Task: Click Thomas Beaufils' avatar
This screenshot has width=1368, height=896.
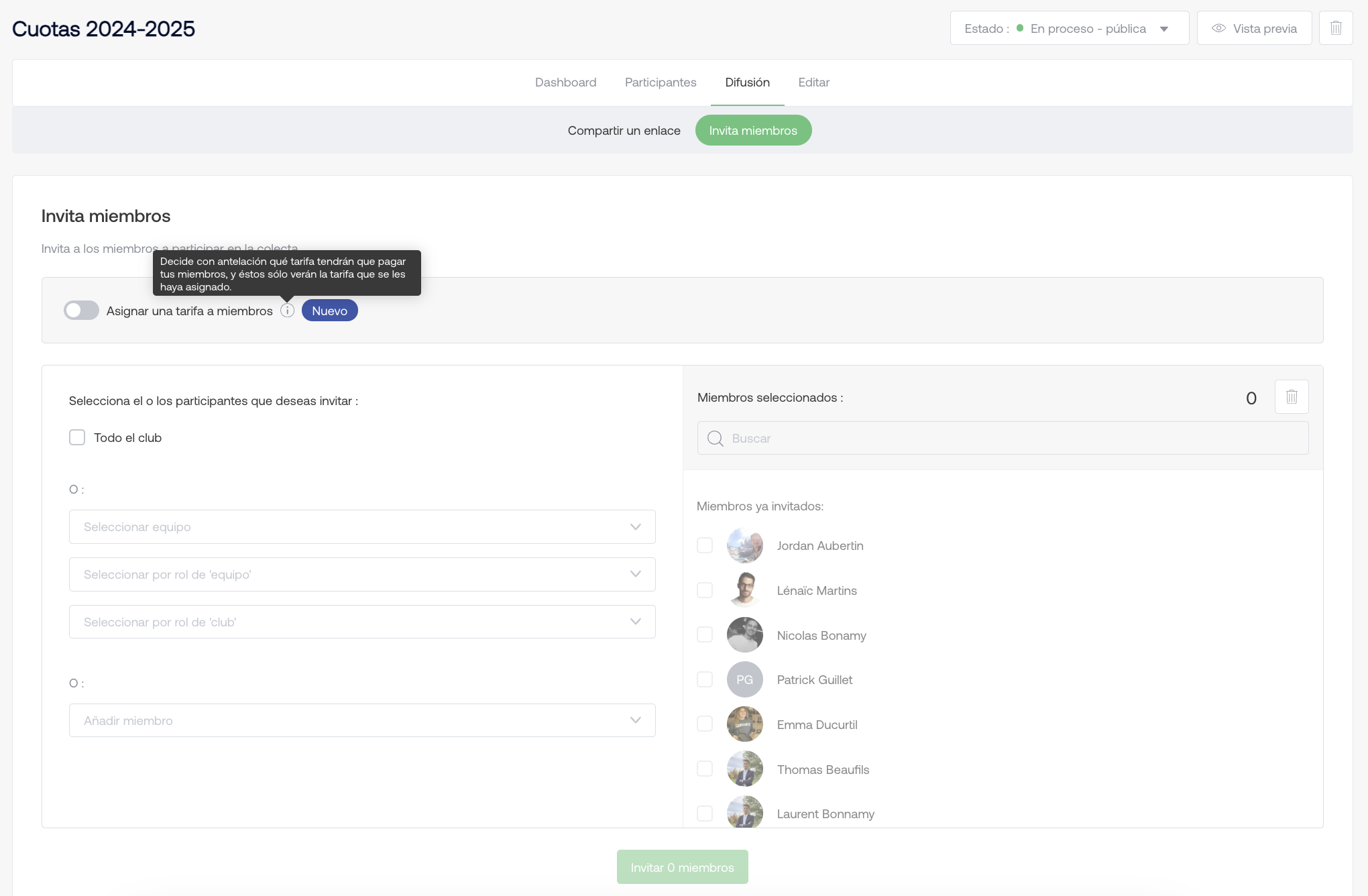Action: [x=744, y=769]
